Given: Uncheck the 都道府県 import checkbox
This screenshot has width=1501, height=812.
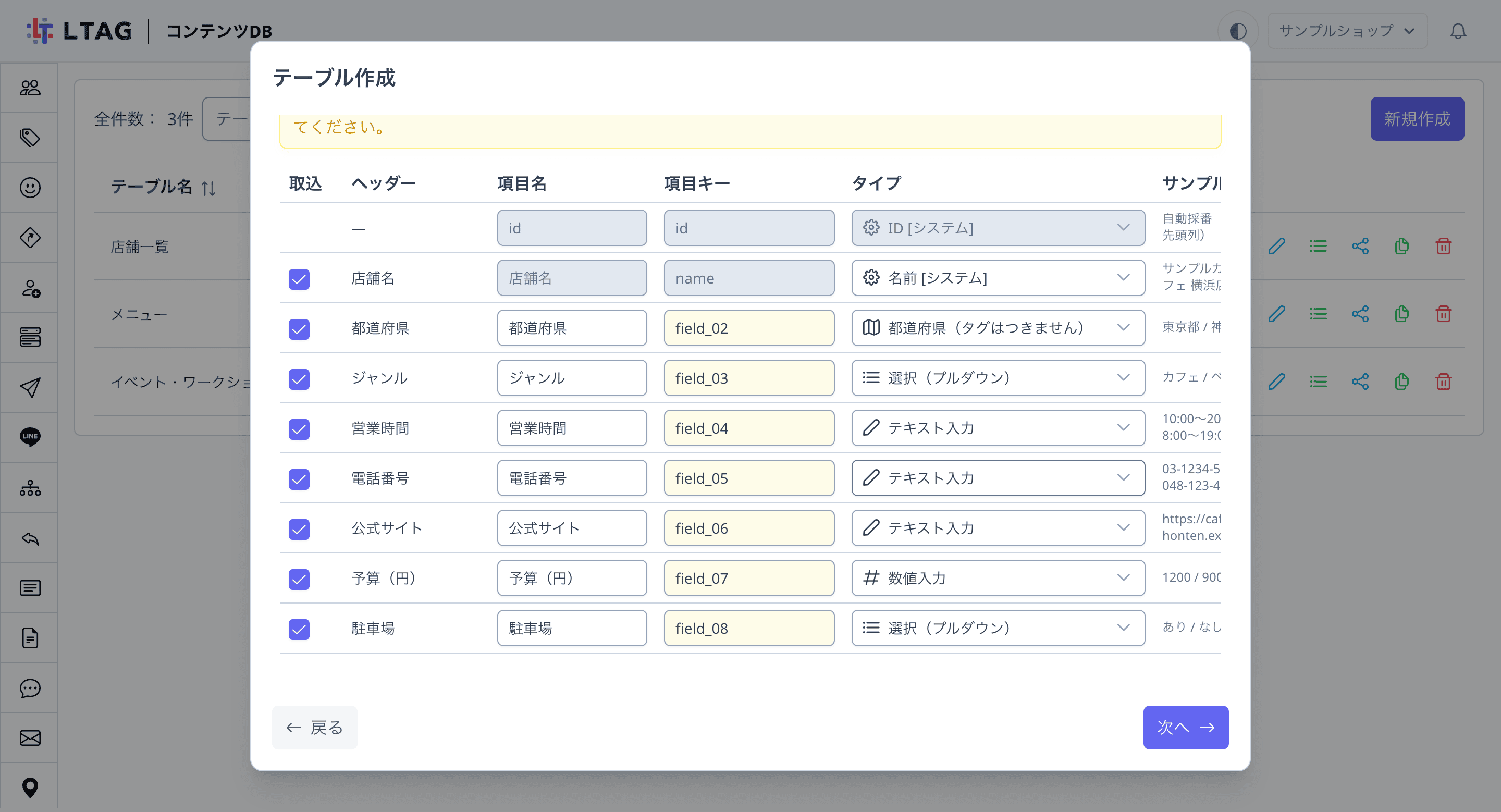Looking at the screenshot, I should (x=299, y=329).
